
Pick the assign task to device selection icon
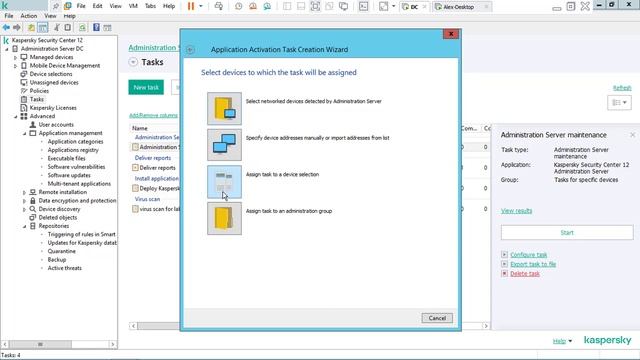click(224, 182)
